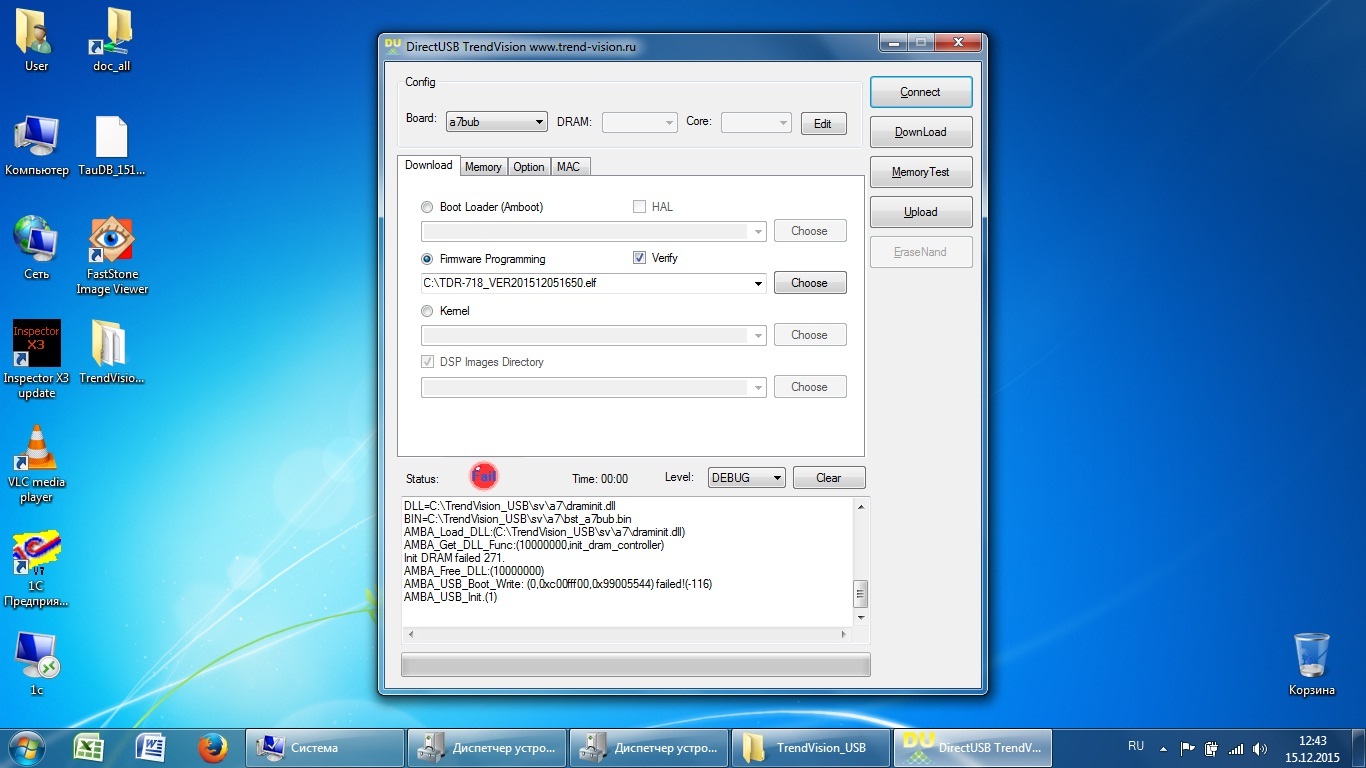Click the log vertical scrollbar thumb

click(858, 594)
